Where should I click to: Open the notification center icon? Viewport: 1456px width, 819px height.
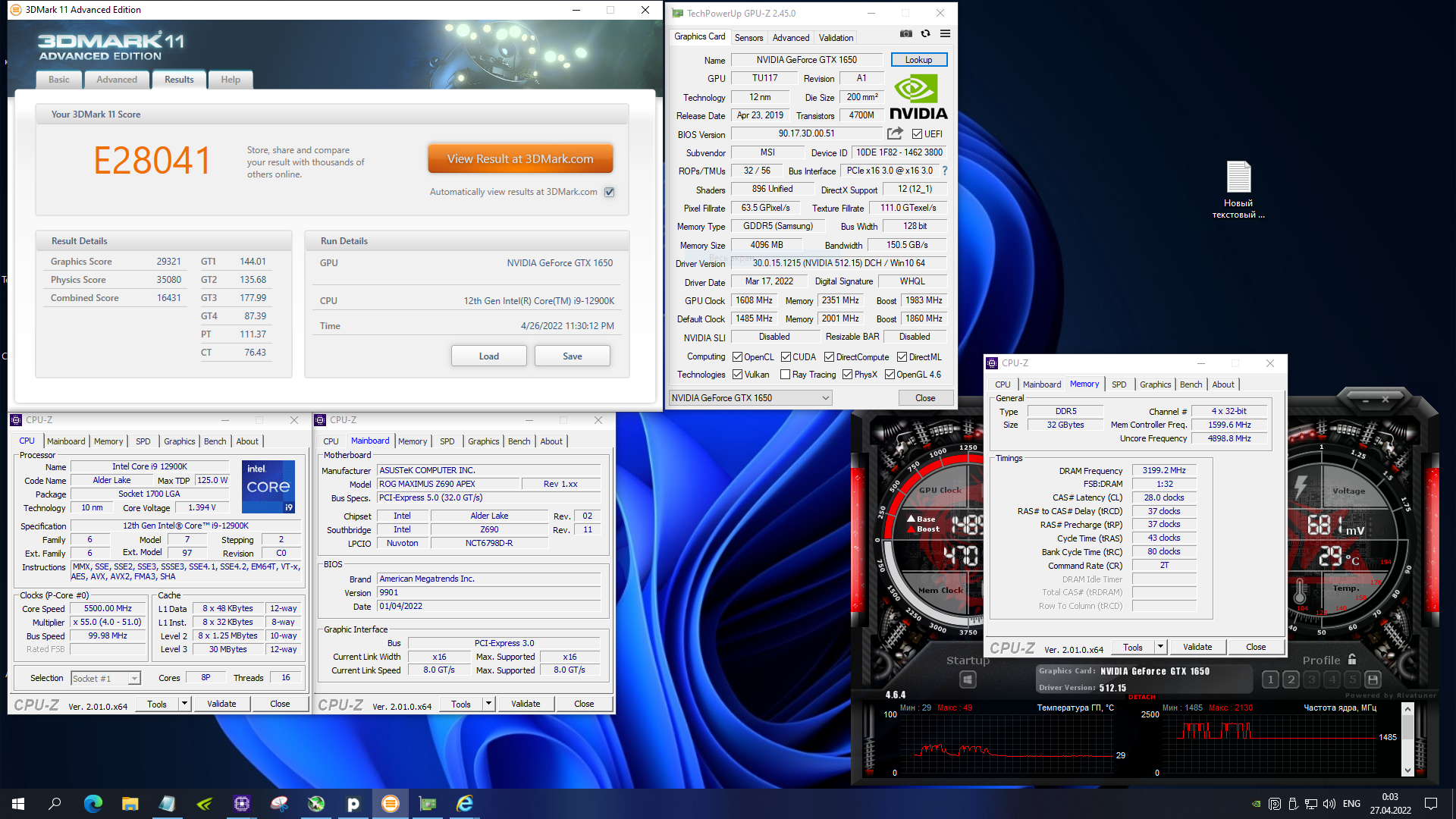[x=1431, y=804]
